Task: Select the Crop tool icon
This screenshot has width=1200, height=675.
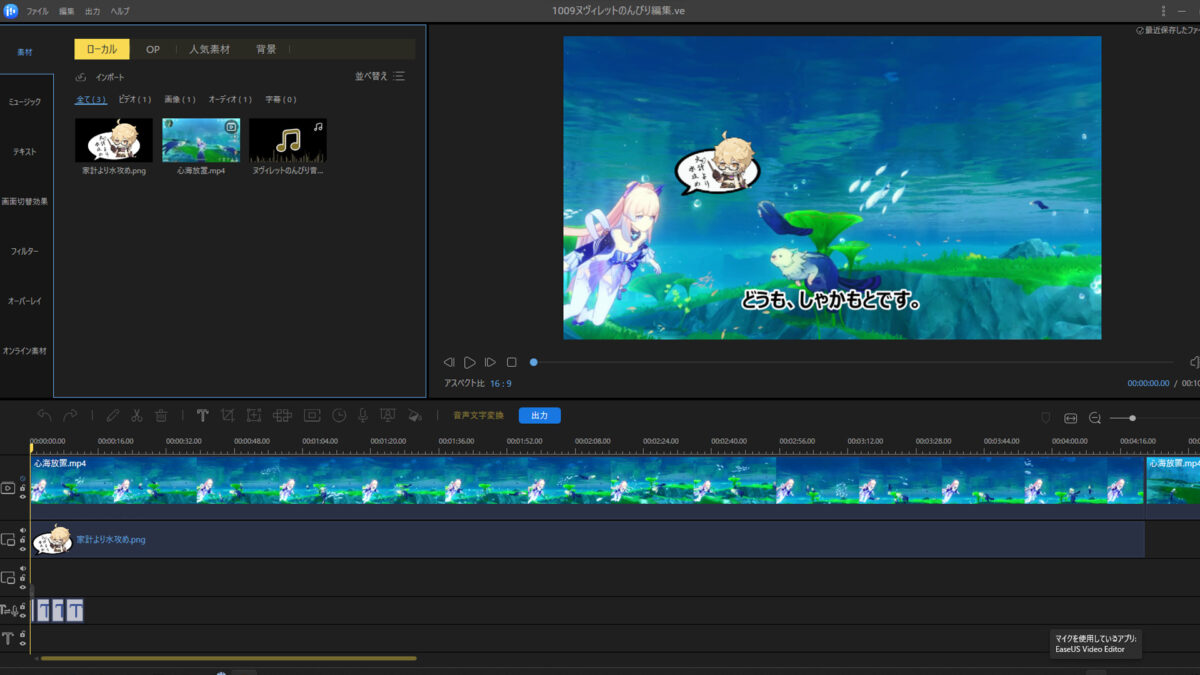Action: click(228, 415)
